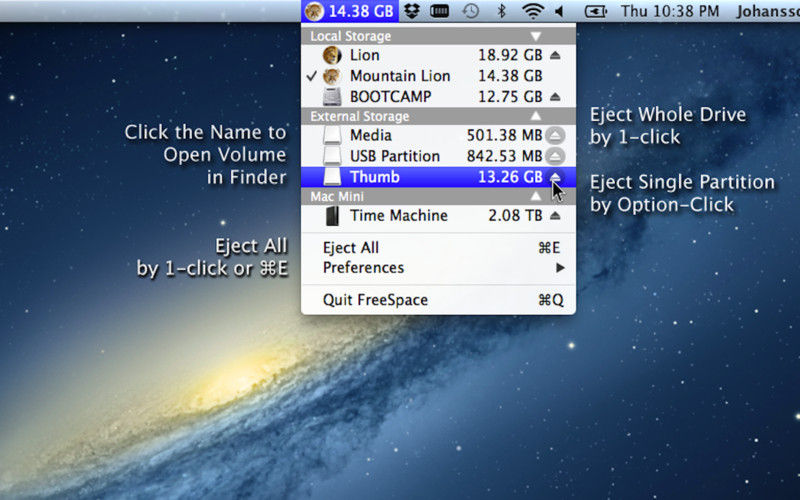Open the Wi-Fi menu bar icon
Image resolution: width=800 pixels, height=500 pixels.
tap(533, 11)
